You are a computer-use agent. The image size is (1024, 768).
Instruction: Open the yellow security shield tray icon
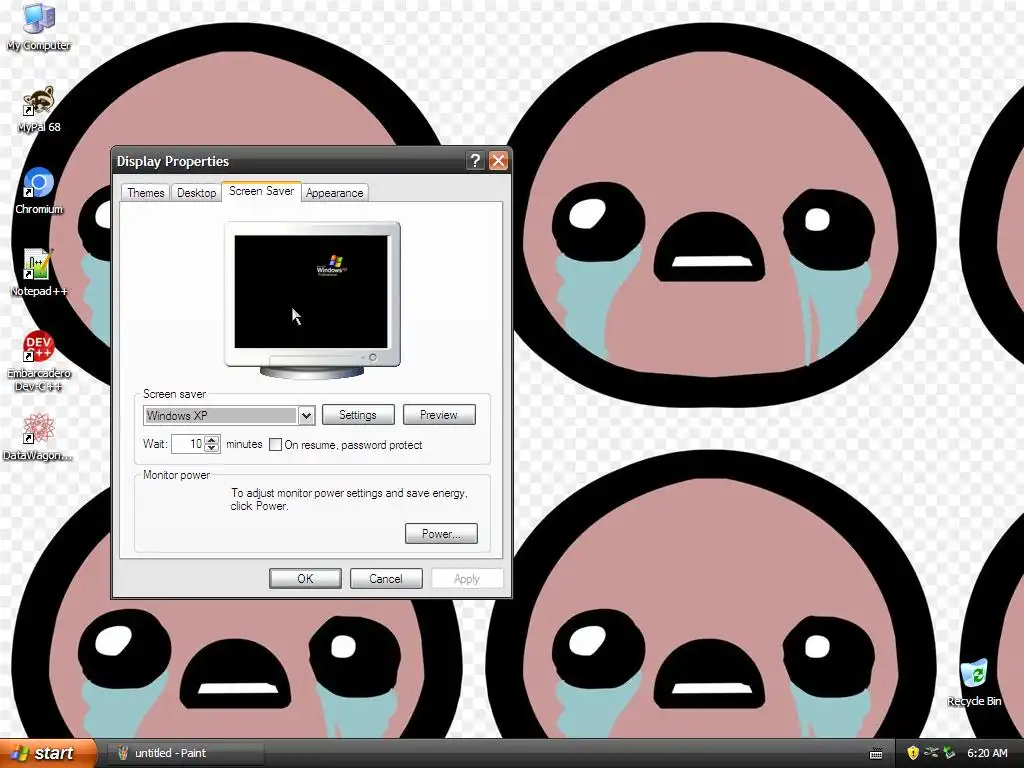[x=913, y=753]
